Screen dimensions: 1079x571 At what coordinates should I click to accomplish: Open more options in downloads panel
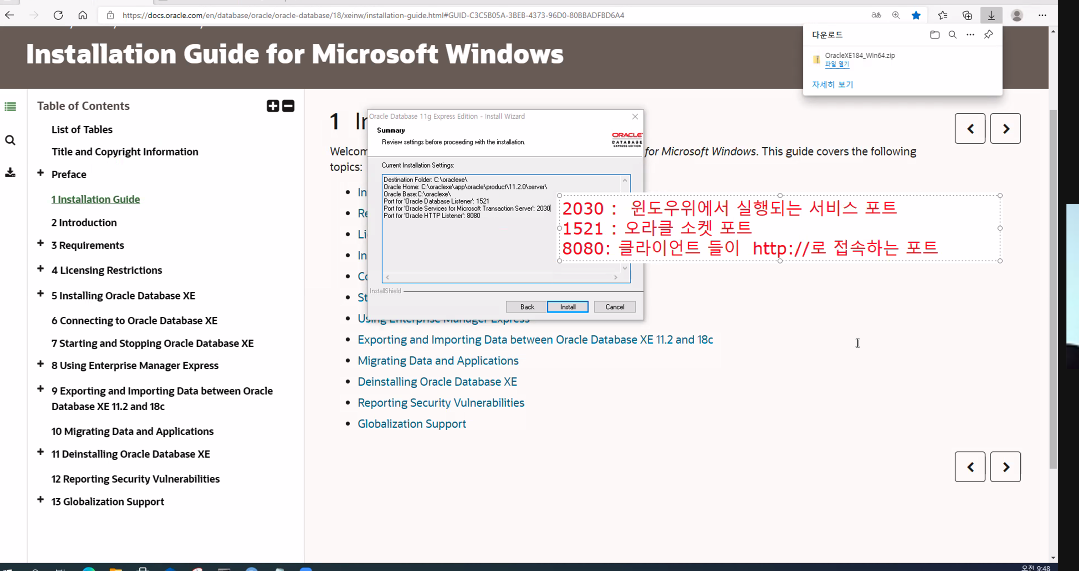970,34
